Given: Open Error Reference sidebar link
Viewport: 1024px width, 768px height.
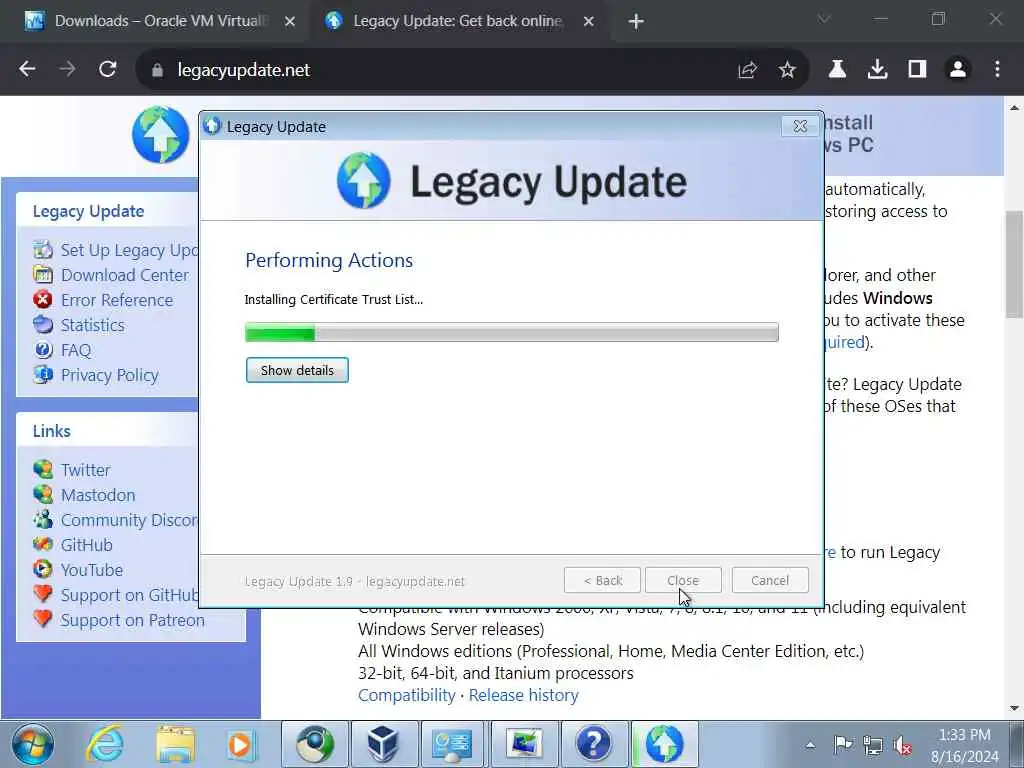Looking at the screenshot, I should [117, 300].
